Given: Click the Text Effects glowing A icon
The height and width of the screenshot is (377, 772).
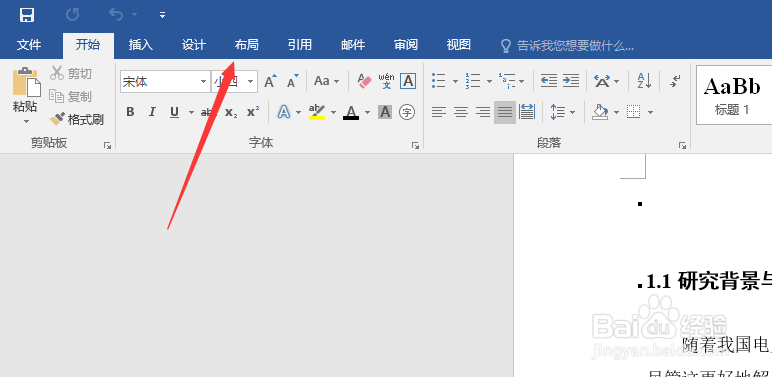Looking at the screenshot, I should coord(284,112).
